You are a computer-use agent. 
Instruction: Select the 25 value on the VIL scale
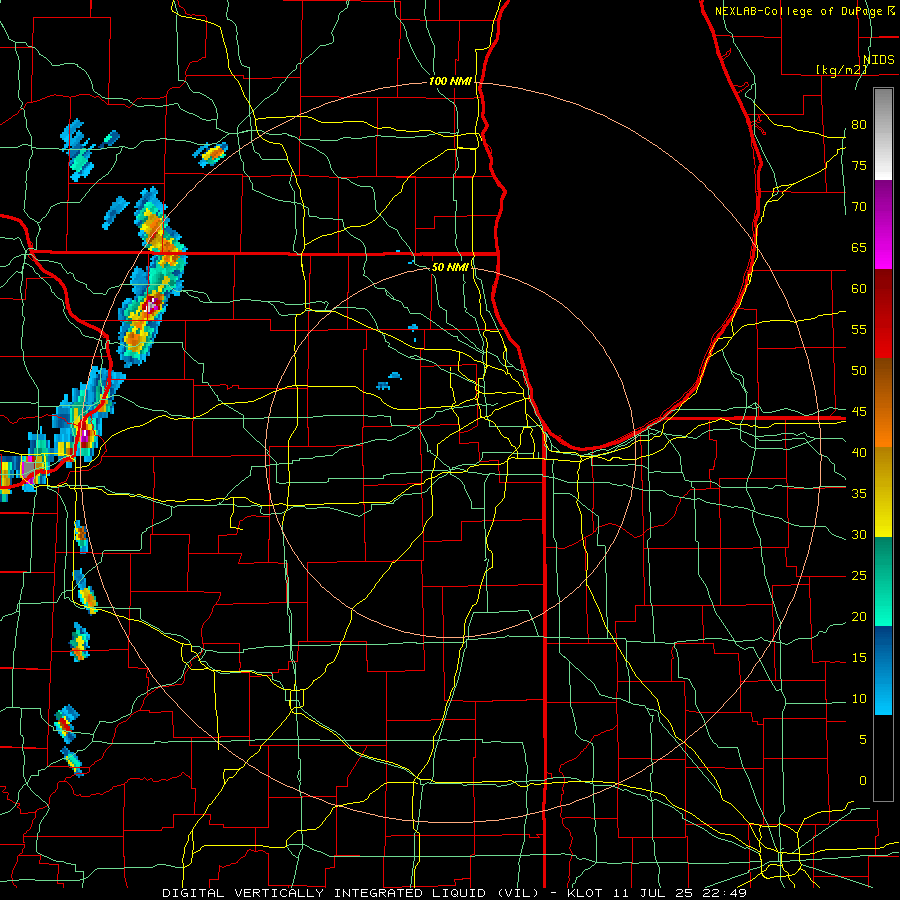[859, 576]
